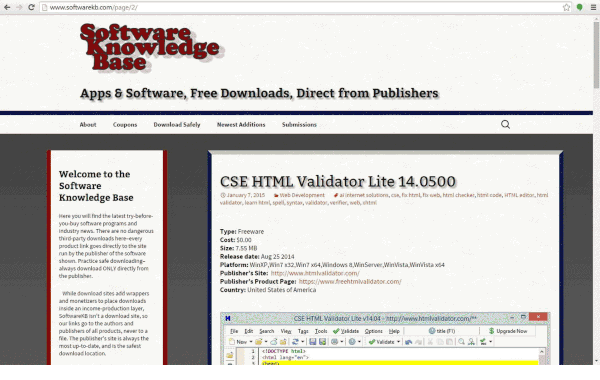600x380 pixels.
Task: Click the 'Welcome to the Software Knowledge Base' sidebar heading
Action: (x=96, y=186)
